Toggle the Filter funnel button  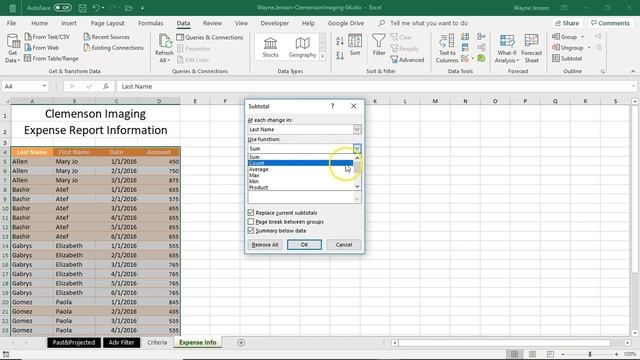(x=379, y=45)
